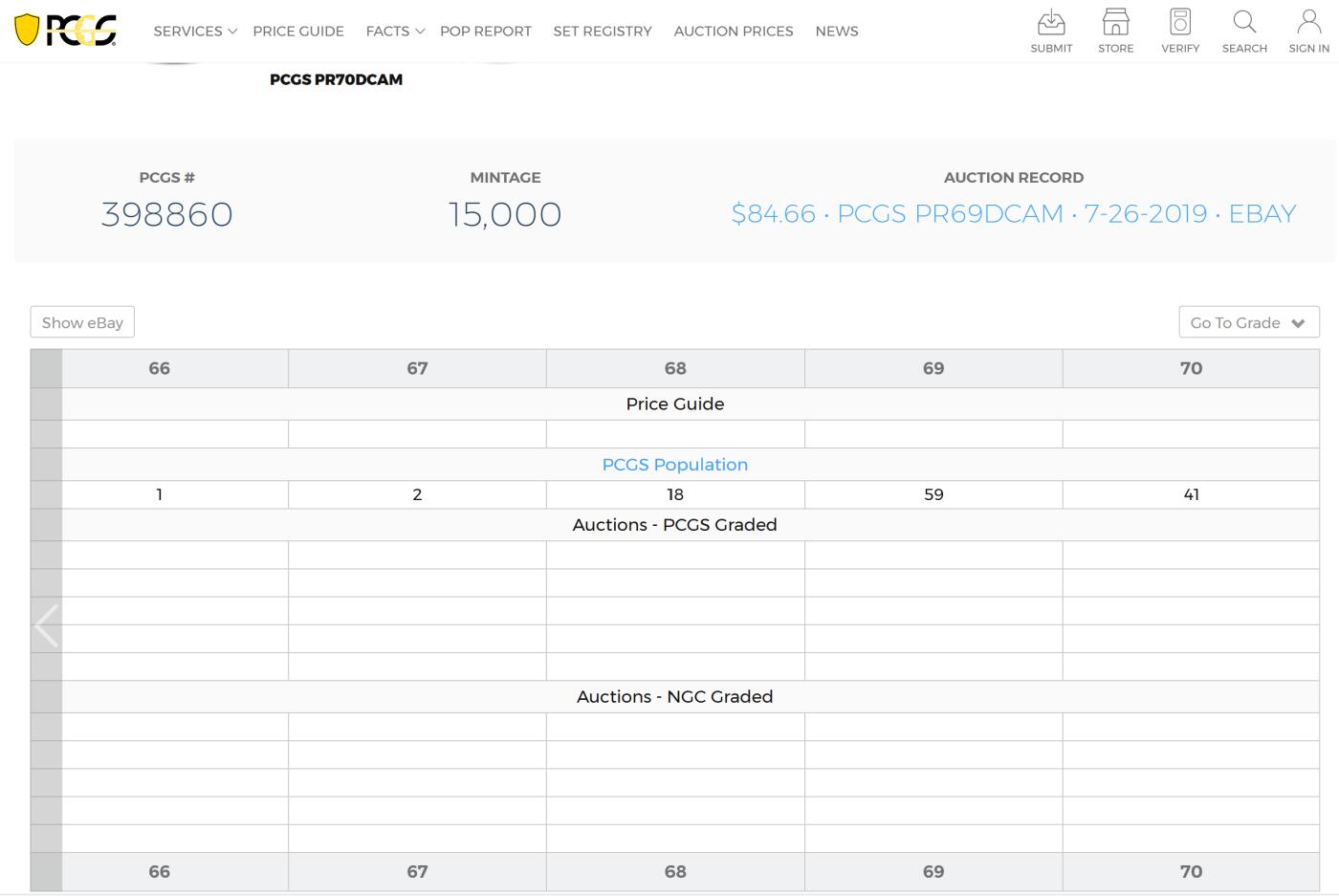The image size is (1339, 896).
Task: Expand the Facts menu
Action: tap(395, 32)
